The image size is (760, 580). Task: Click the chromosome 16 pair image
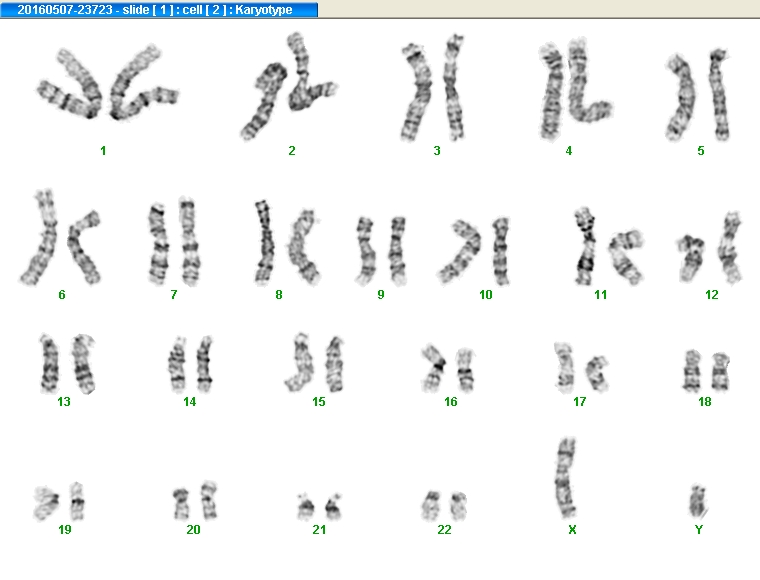(447, 368)
